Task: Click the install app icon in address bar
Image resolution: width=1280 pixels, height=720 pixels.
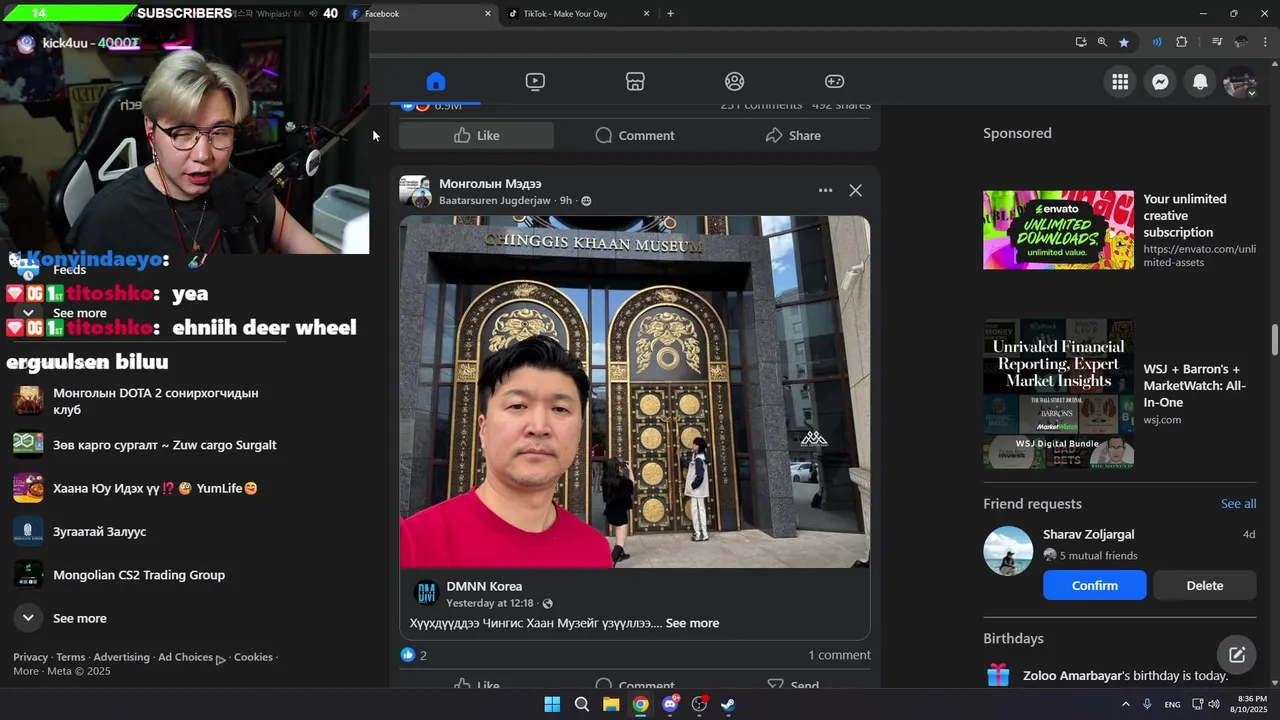Action: (x=1081, y=42)
